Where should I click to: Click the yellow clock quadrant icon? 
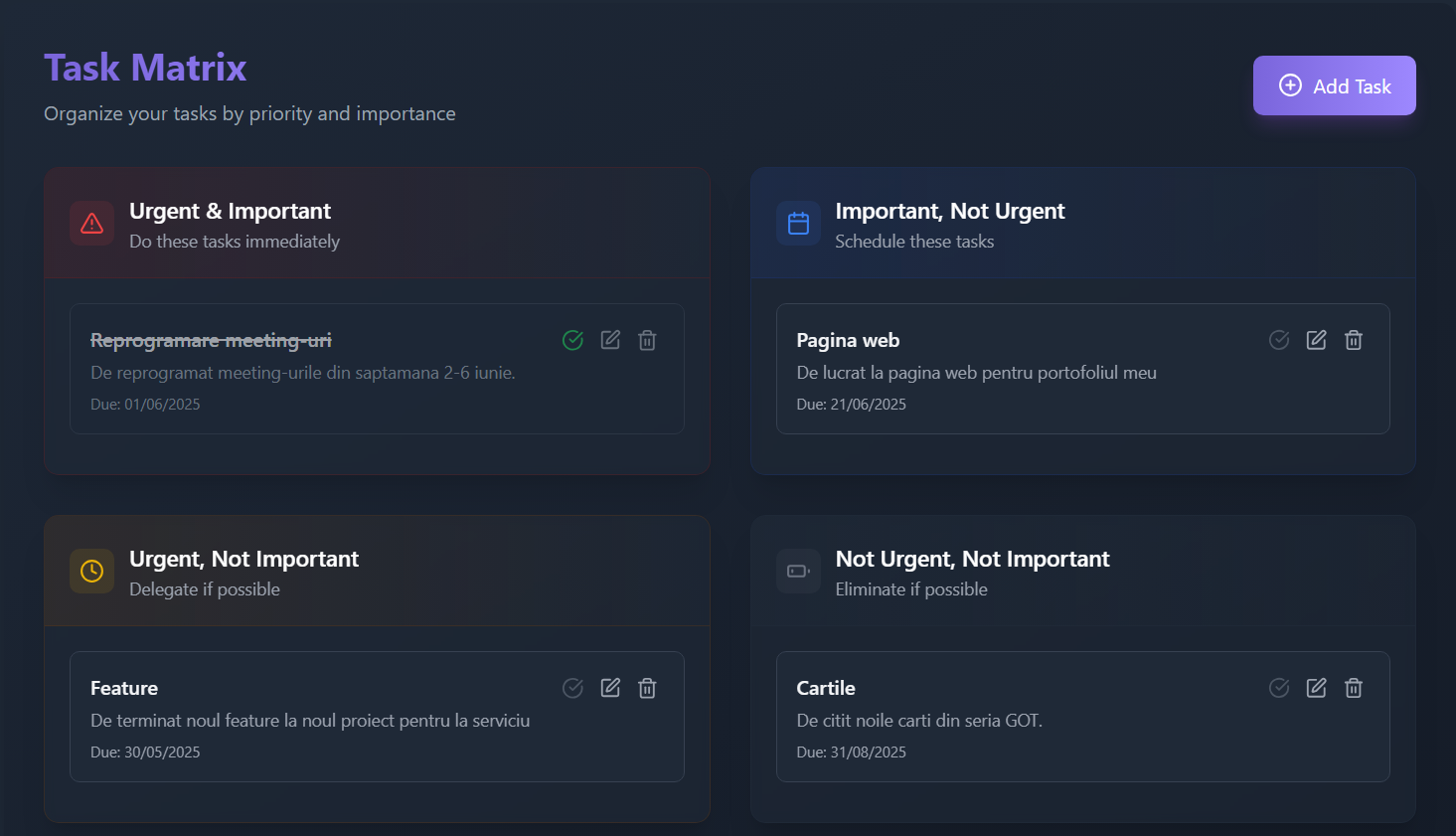tap(92, 571)
